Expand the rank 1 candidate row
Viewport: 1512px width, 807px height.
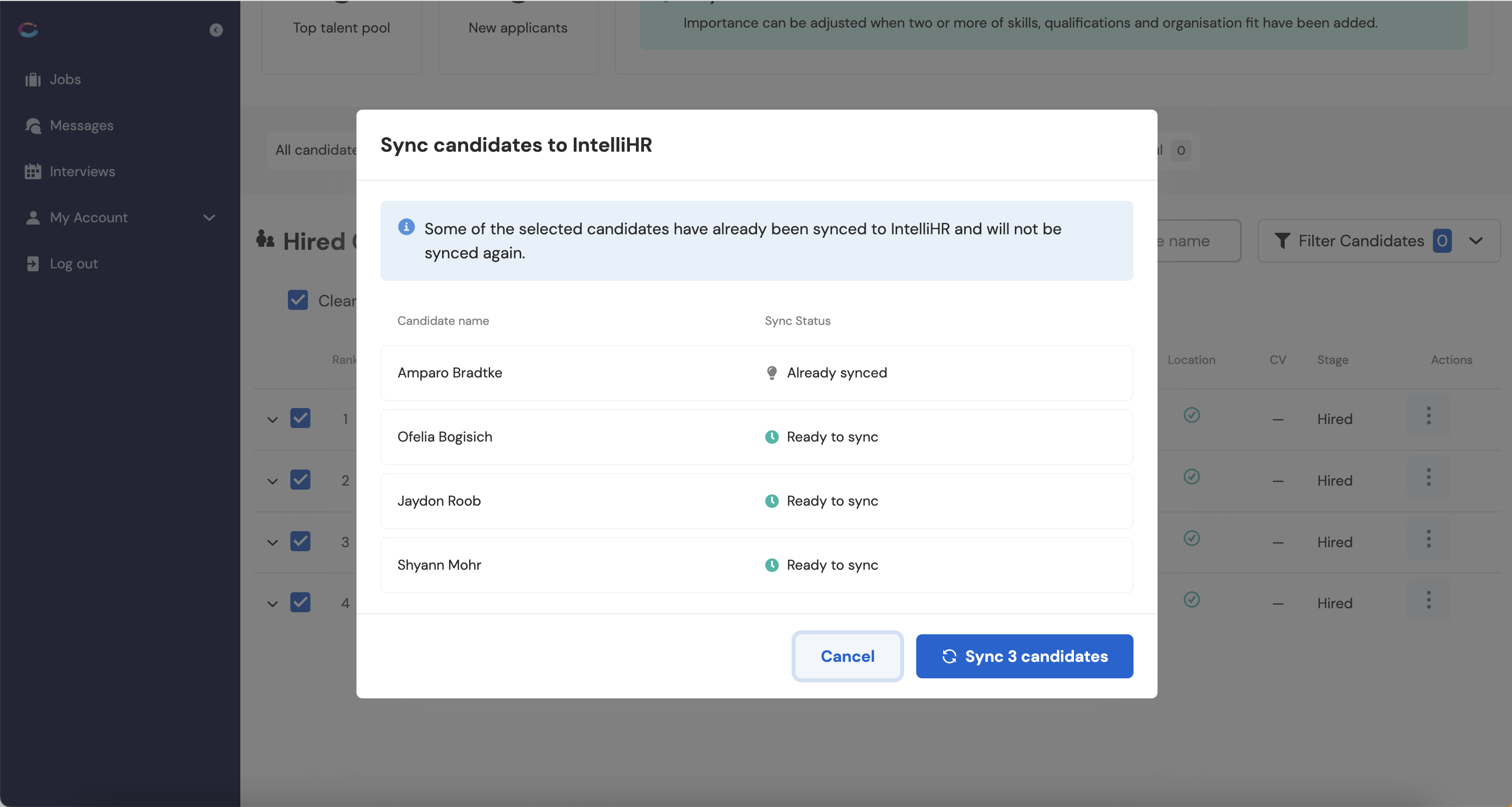pyautogui.click(x=272, y=420)
